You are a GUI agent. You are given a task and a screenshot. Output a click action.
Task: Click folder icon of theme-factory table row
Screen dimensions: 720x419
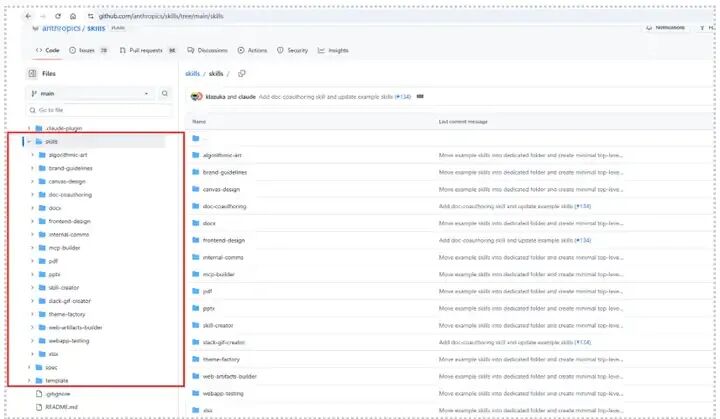(x=196, y=359)
